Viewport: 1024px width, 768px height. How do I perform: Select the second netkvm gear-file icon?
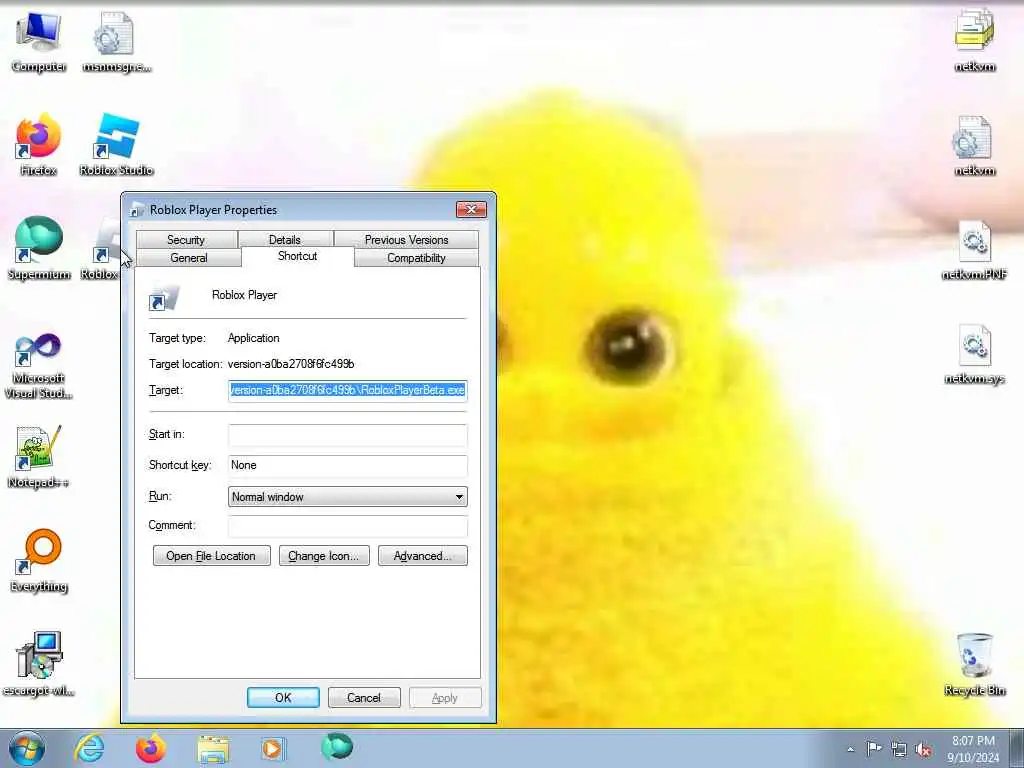(974, 145)
